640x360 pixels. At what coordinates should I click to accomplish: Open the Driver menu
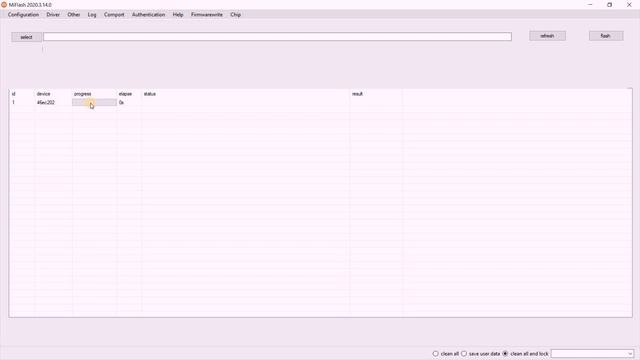pyautogui.click(x=53, y=15)
